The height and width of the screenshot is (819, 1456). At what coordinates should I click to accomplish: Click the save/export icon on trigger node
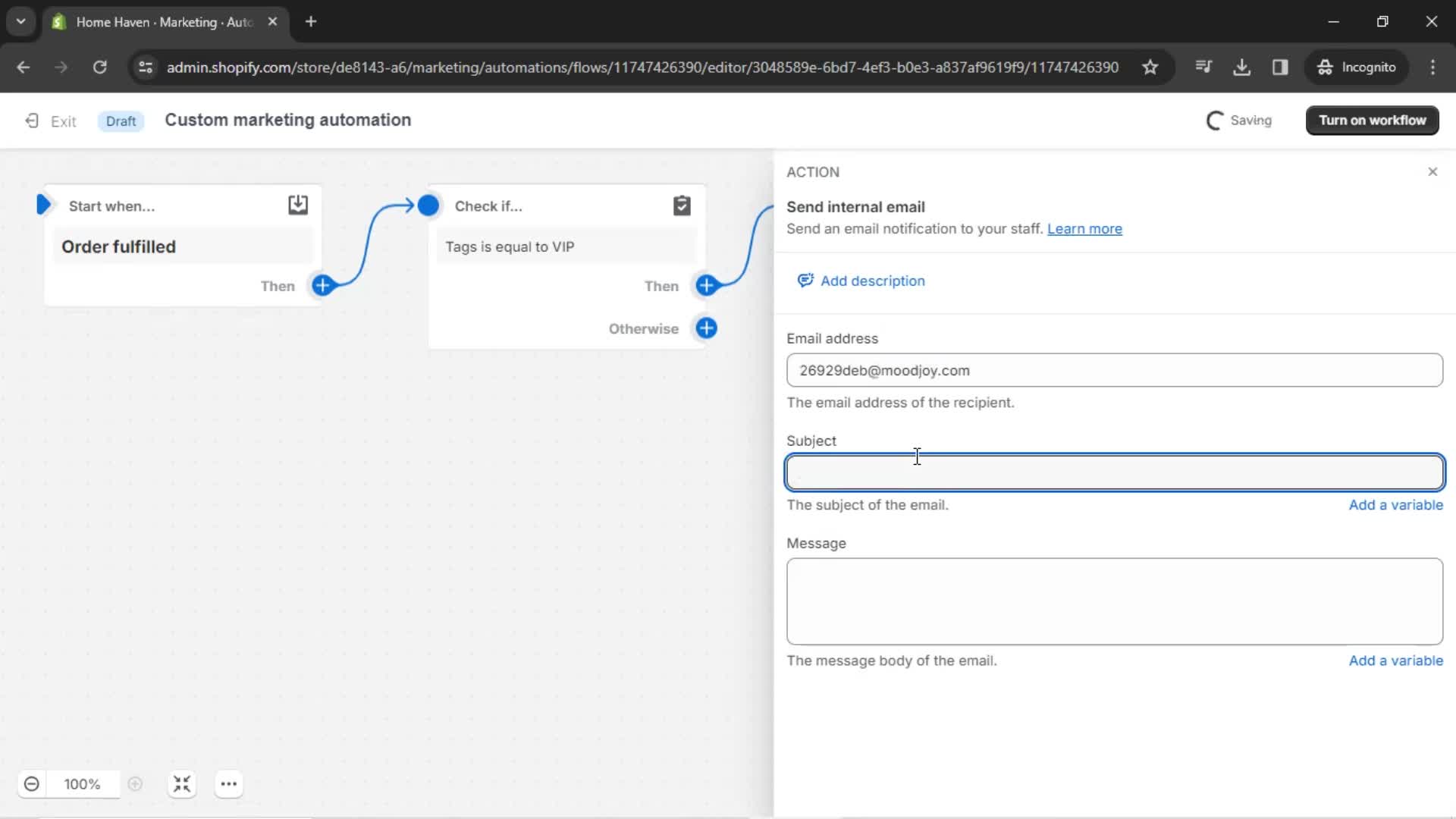[298, 206]
